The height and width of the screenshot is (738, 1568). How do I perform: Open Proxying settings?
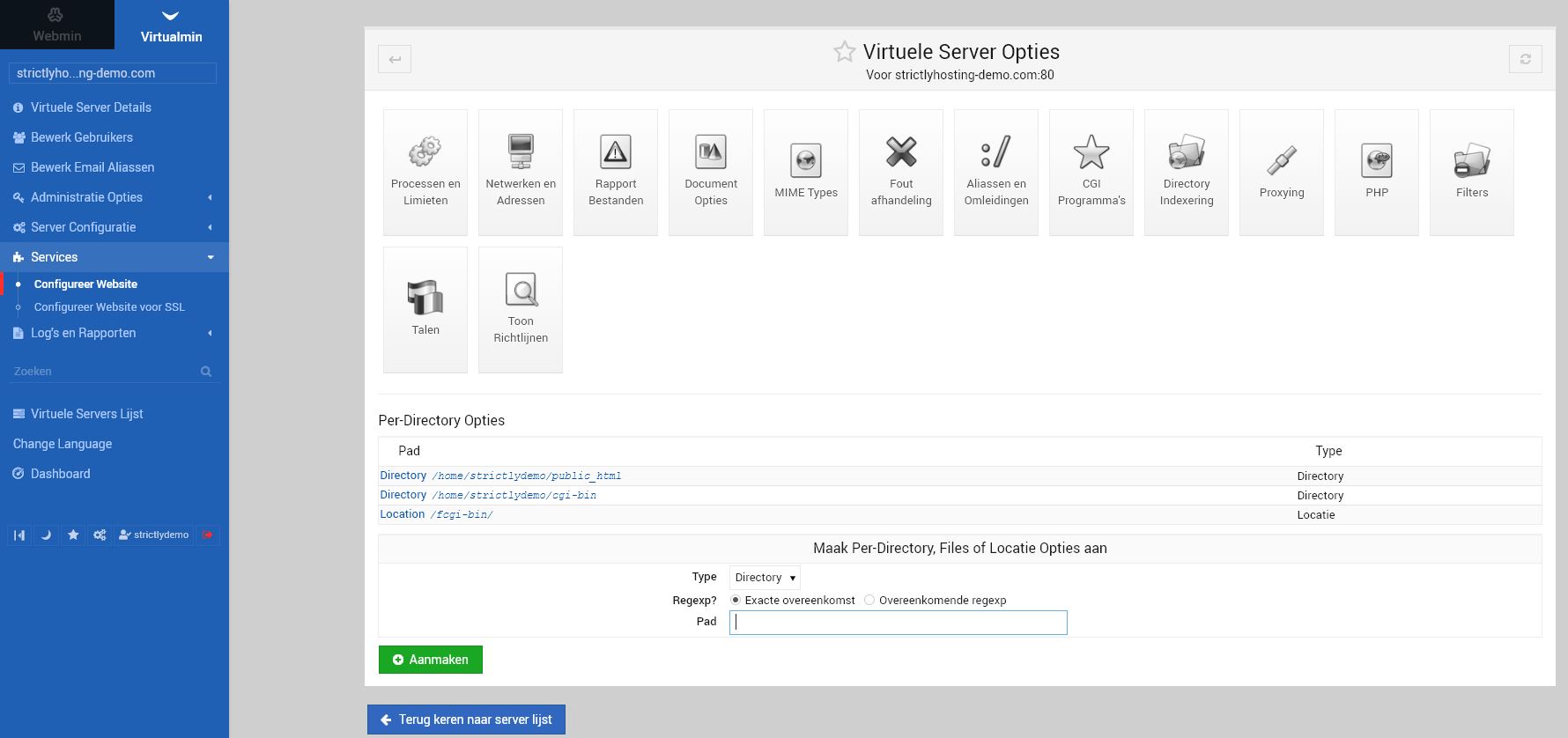pyautogui.click(x=1282, y=173)
